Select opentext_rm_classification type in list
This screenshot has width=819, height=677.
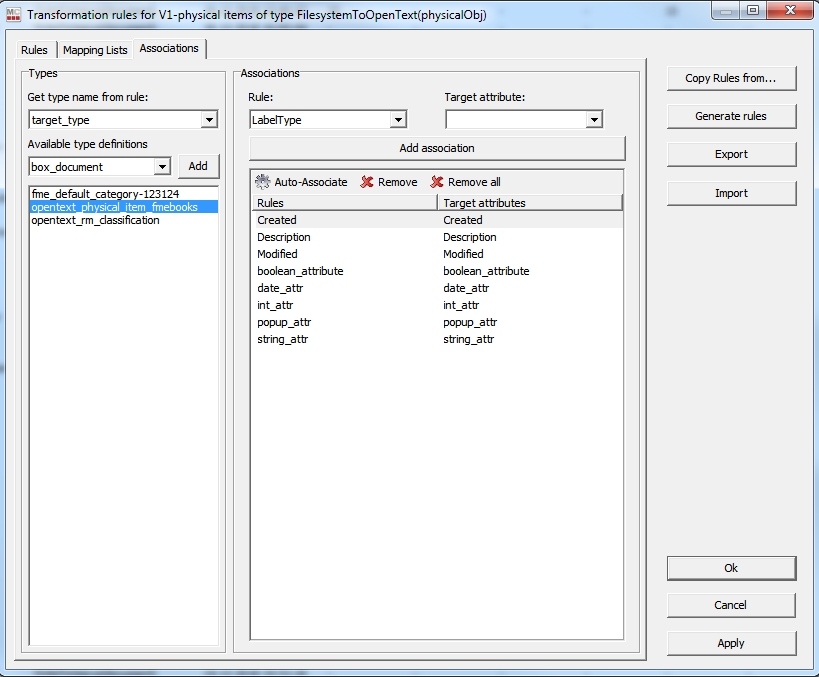95,220
